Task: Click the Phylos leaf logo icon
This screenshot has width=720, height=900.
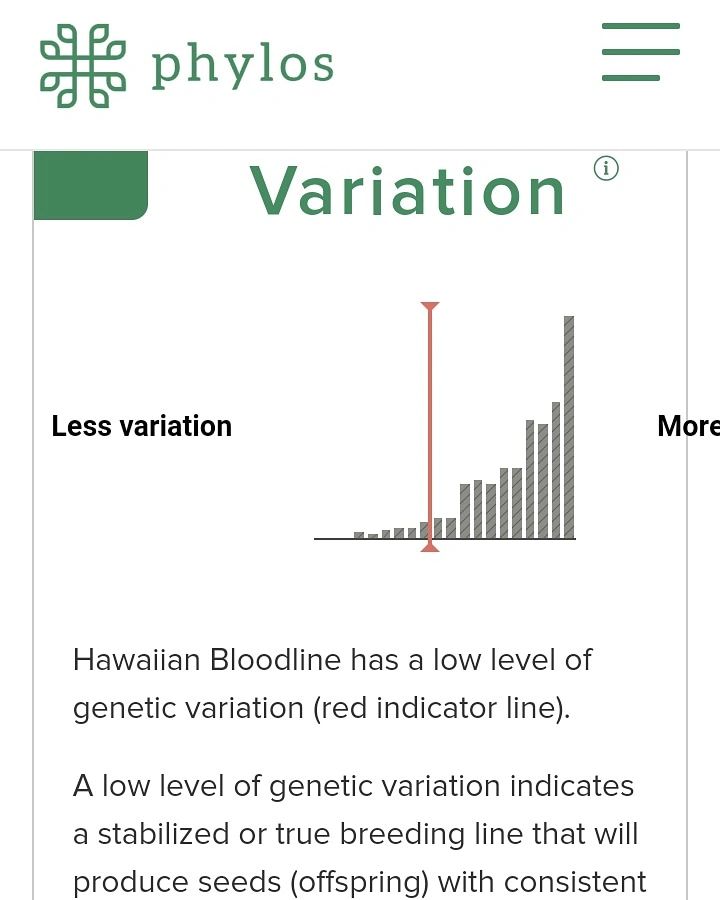Action: click(83, 65)
